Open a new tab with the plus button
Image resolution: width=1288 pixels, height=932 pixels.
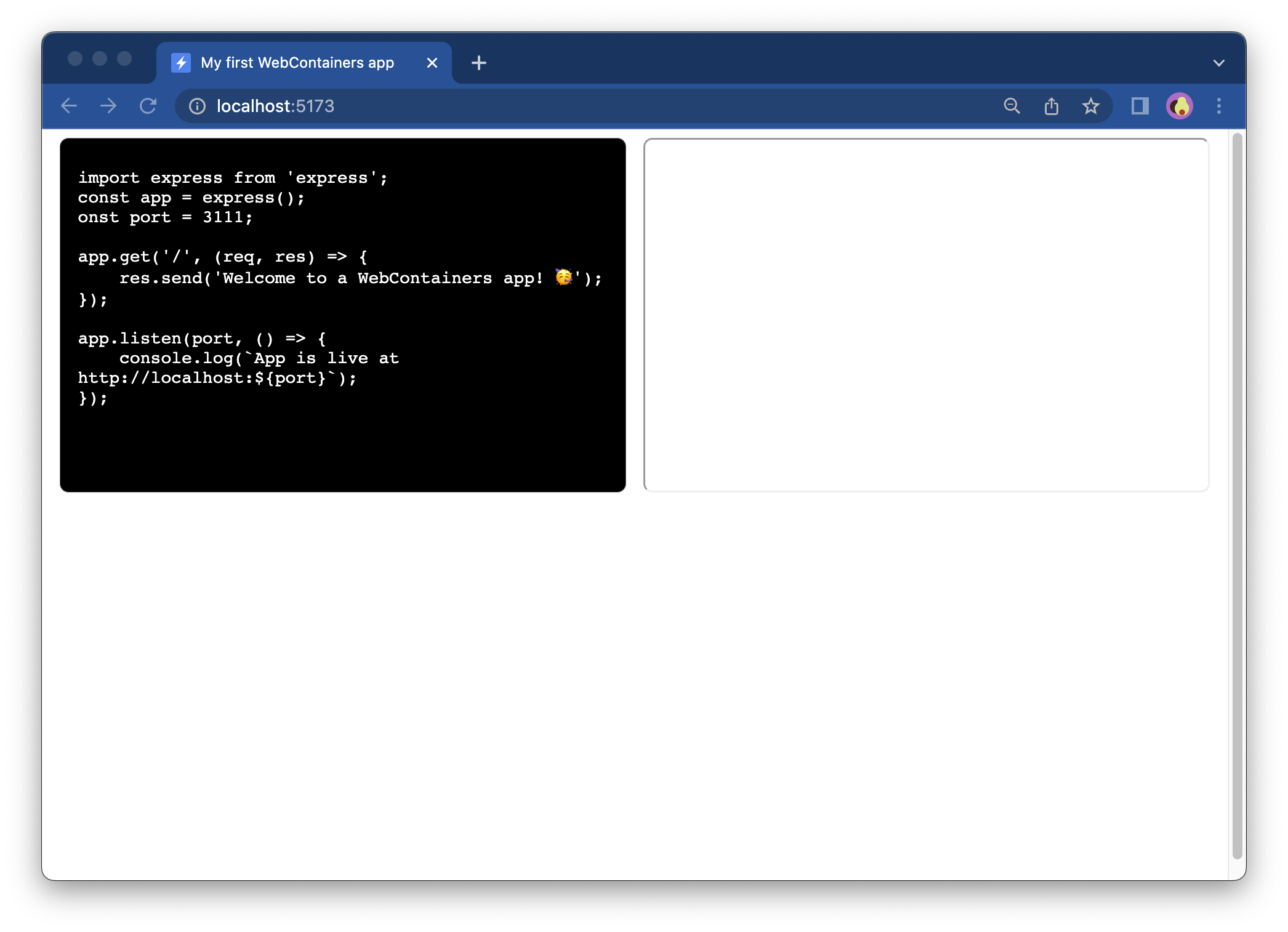[479, 62]
